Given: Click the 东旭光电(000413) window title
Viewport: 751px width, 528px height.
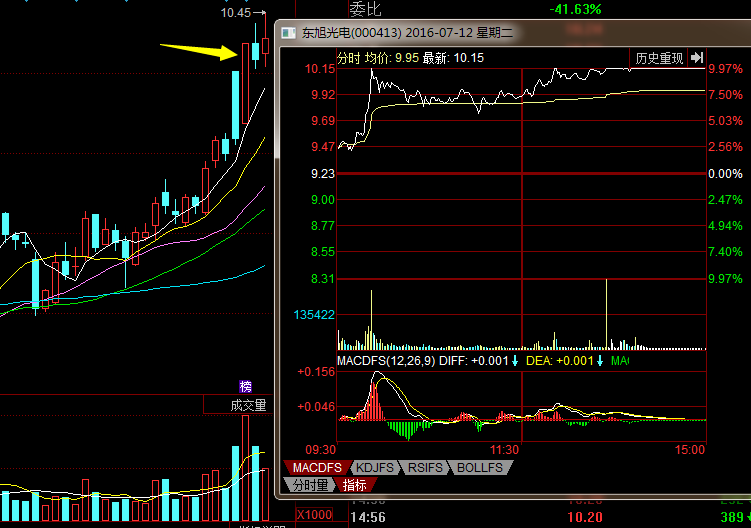Looking at the screenshot, I should click(x=347, y=33).
